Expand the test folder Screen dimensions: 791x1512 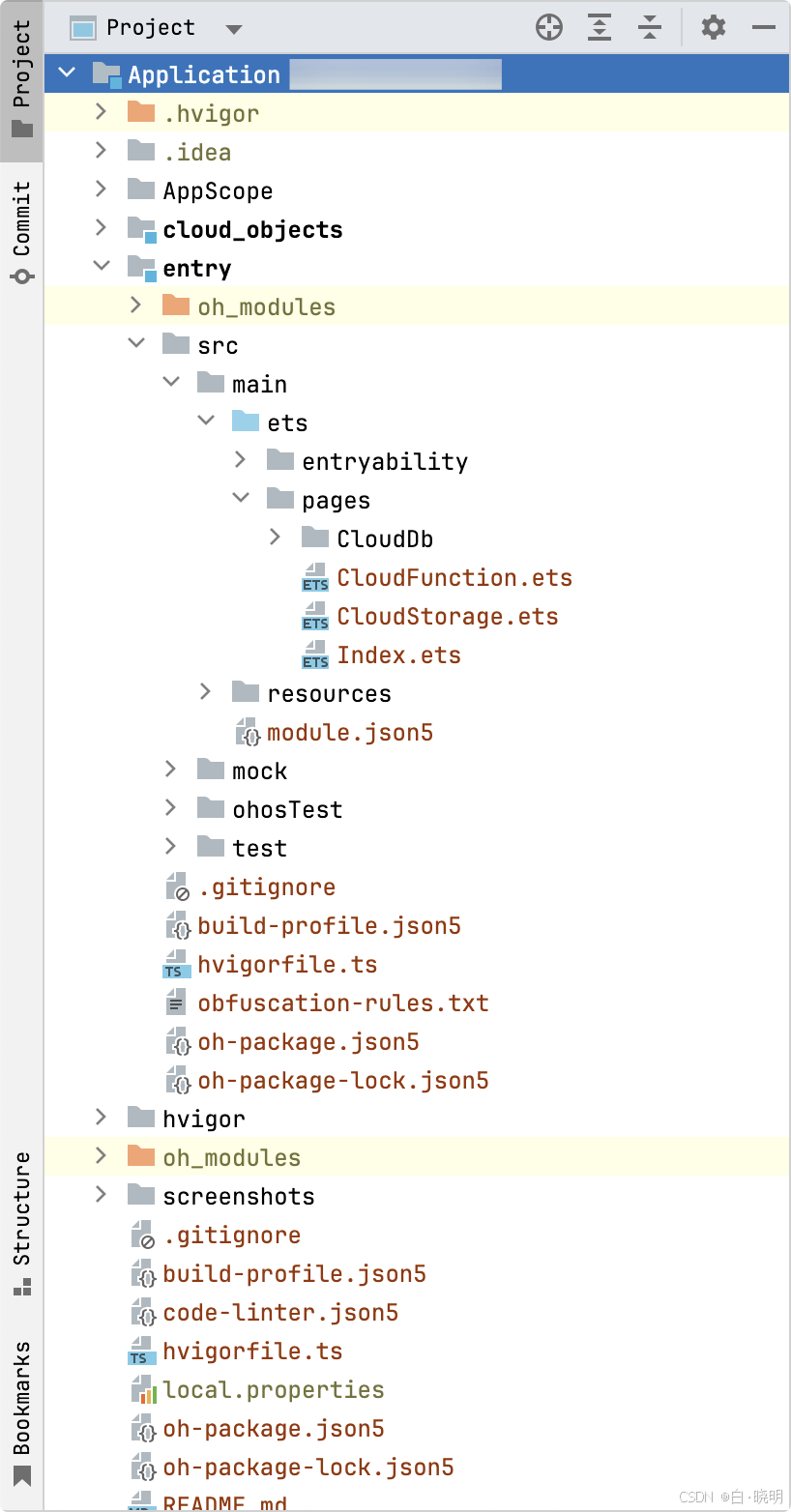pos(171,847)
